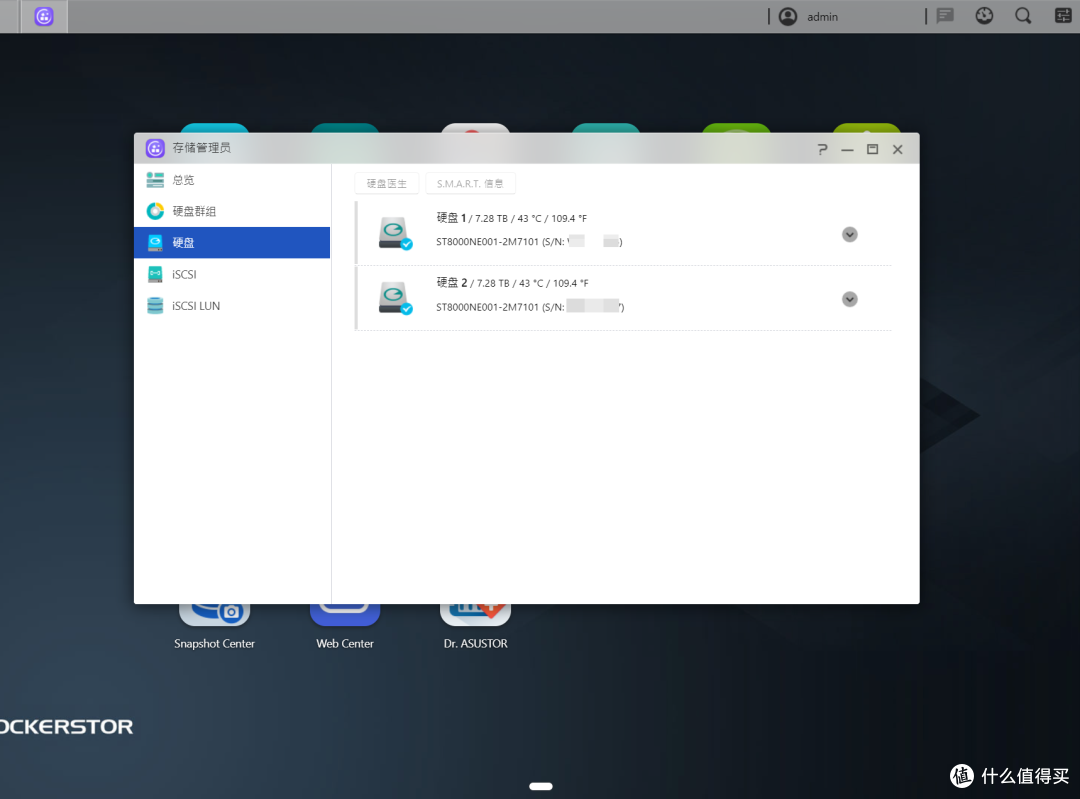Image resolution: width=1080 pixels, height=799 pixels.
Task: Open the activity monitor gauge icon
Action: pos(984,16)
